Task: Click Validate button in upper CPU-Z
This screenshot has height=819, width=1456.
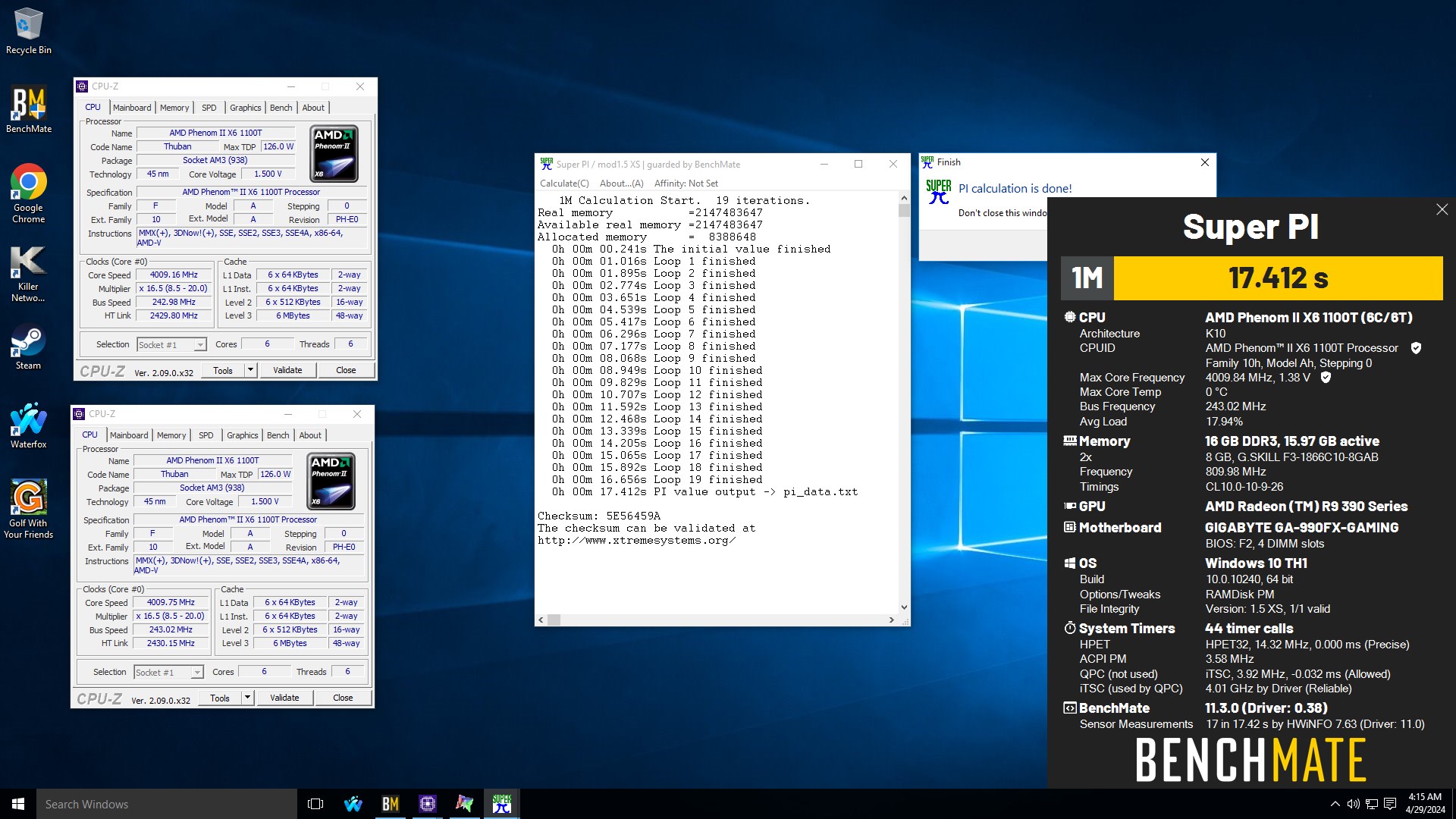Action: [x=287, y=370]
